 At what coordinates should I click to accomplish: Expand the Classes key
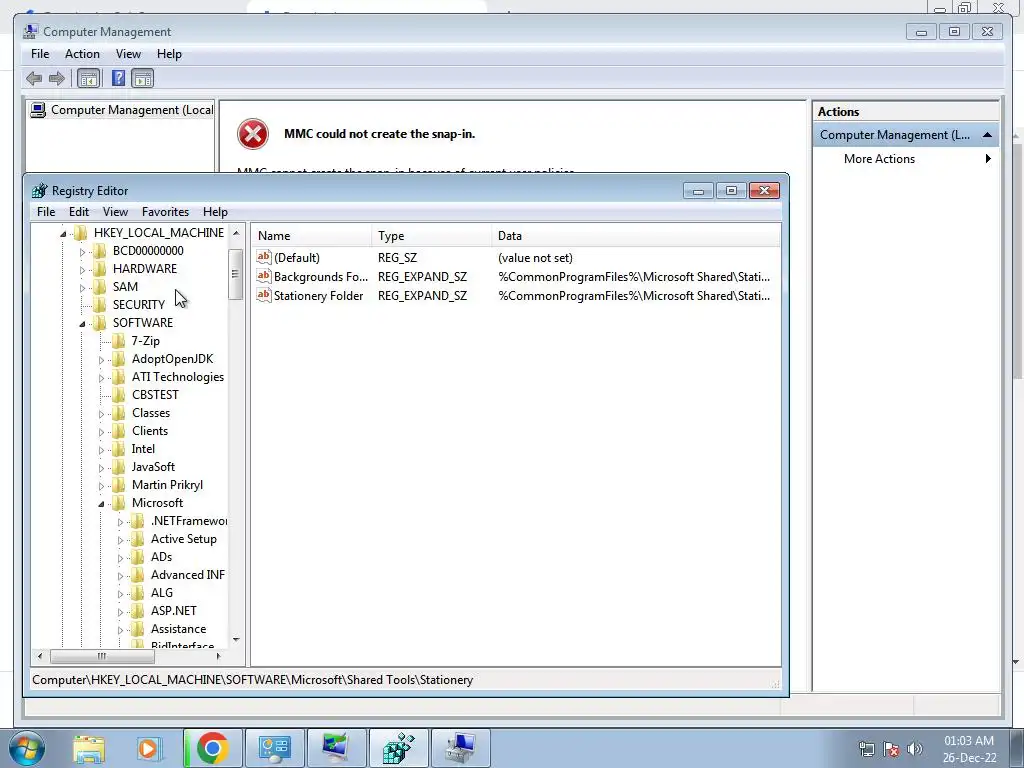coord(101,413)
